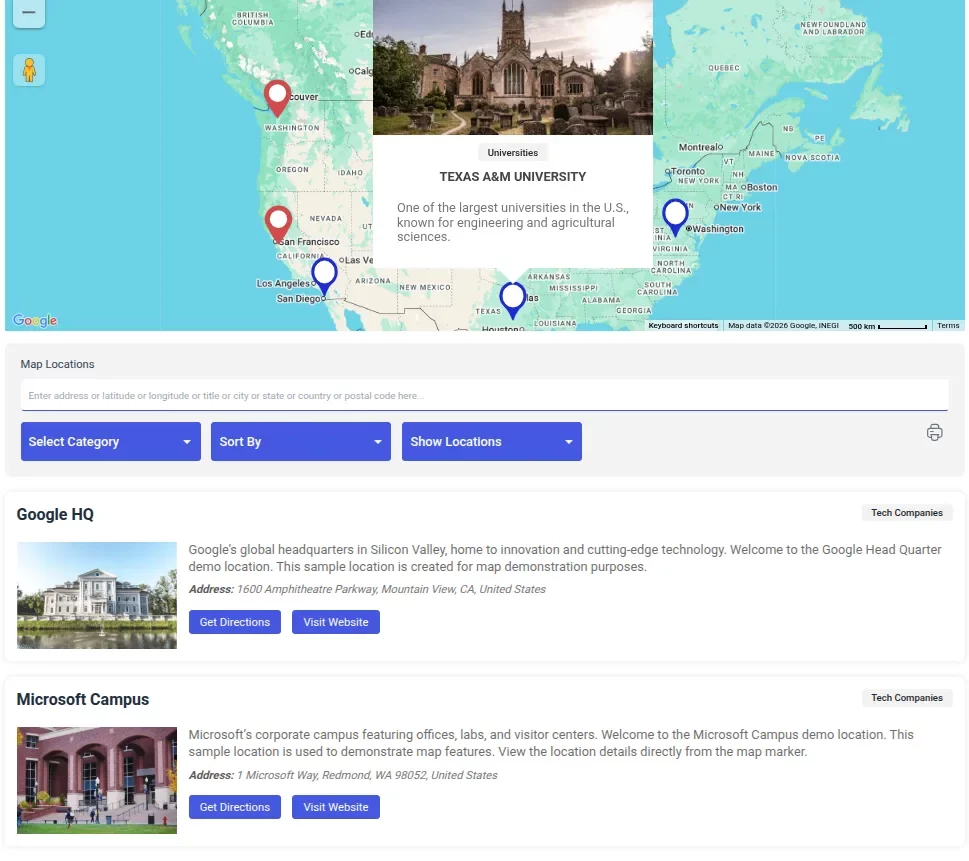Click the red marker at San Francisco
The image size is (969, 861).
tap(278, 224)
